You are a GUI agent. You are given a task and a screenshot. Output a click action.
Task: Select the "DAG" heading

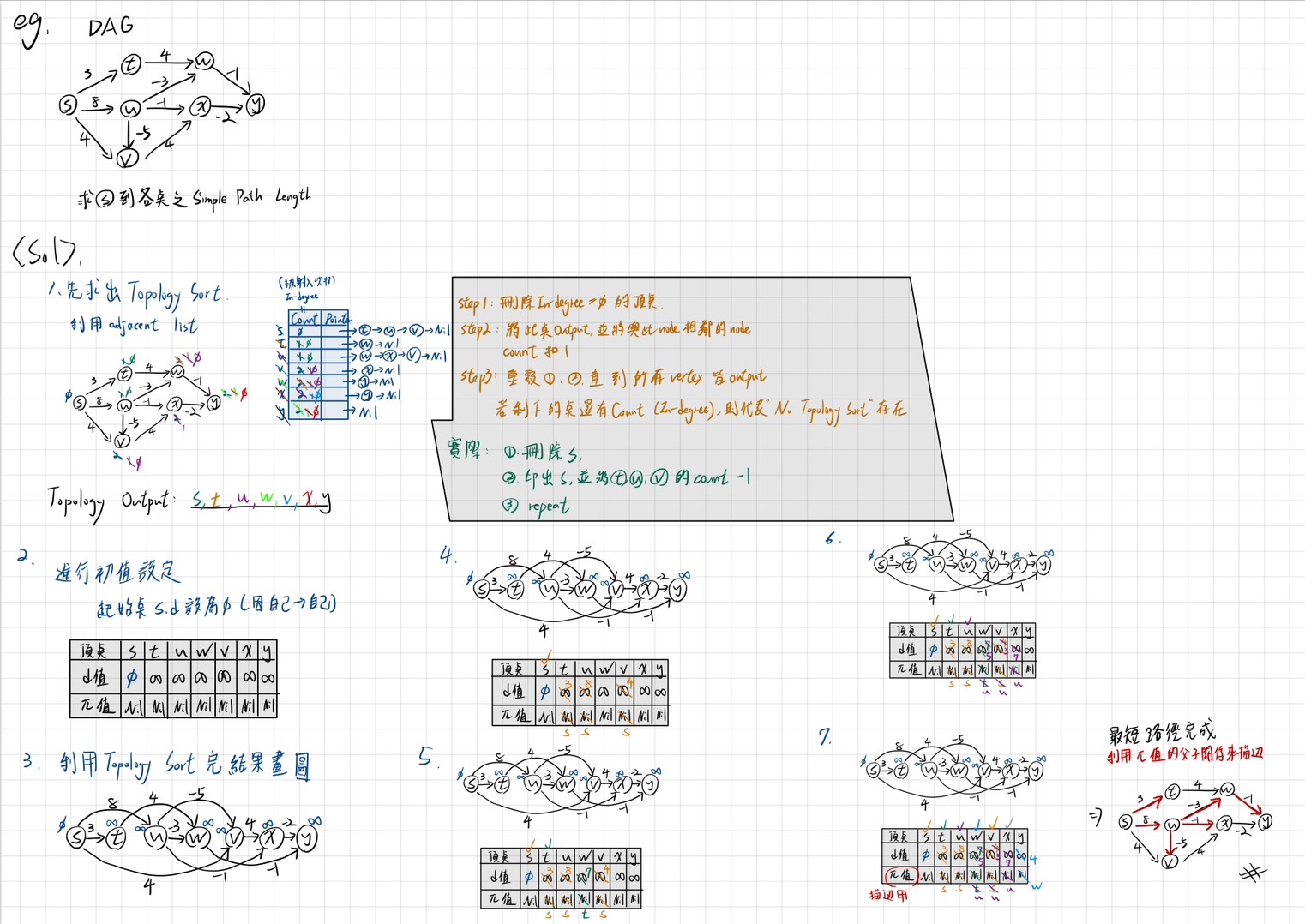click(111, 27)
